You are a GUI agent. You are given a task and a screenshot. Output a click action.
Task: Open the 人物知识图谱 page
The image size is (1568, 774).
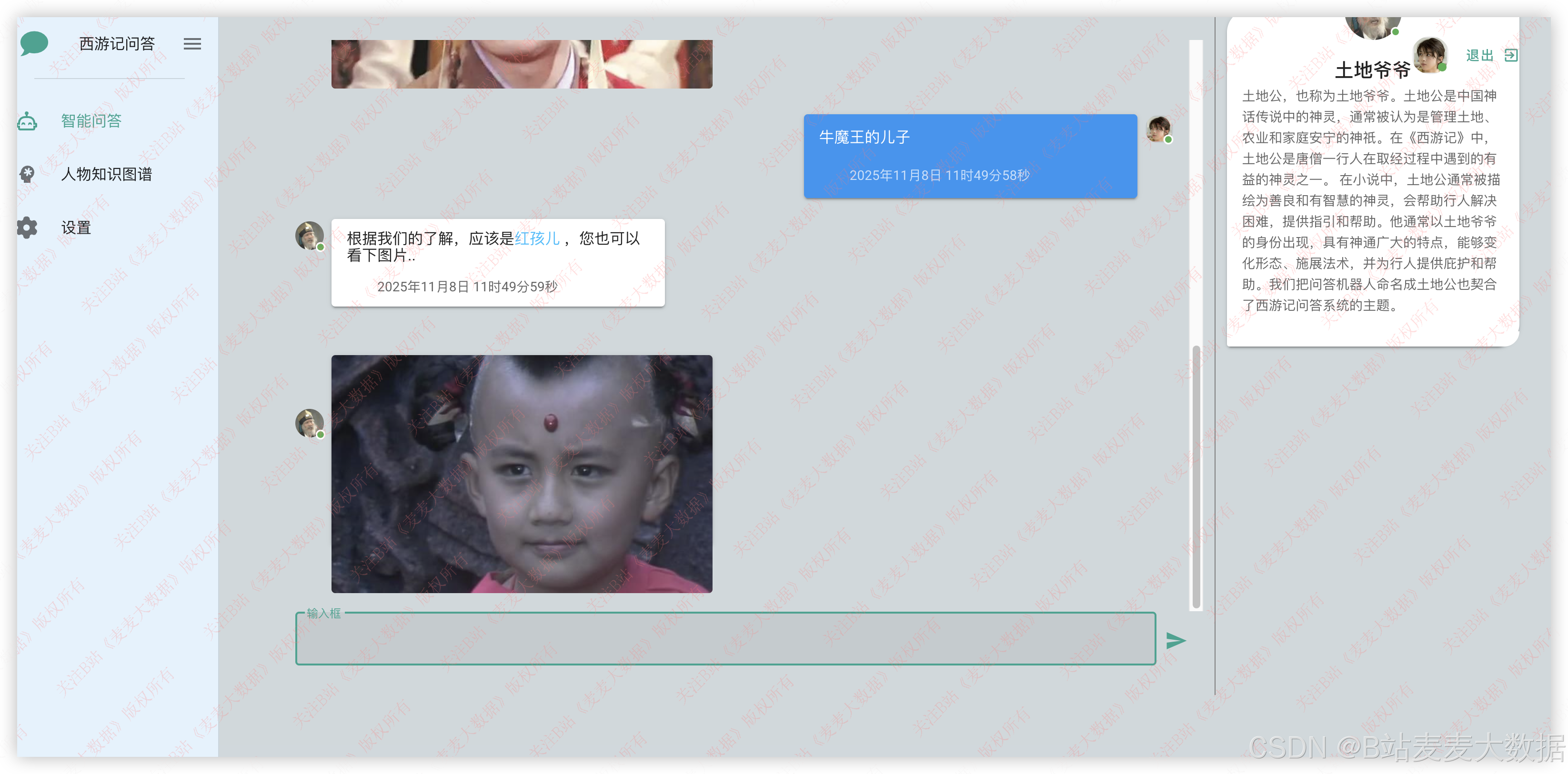tap(107, 175)
